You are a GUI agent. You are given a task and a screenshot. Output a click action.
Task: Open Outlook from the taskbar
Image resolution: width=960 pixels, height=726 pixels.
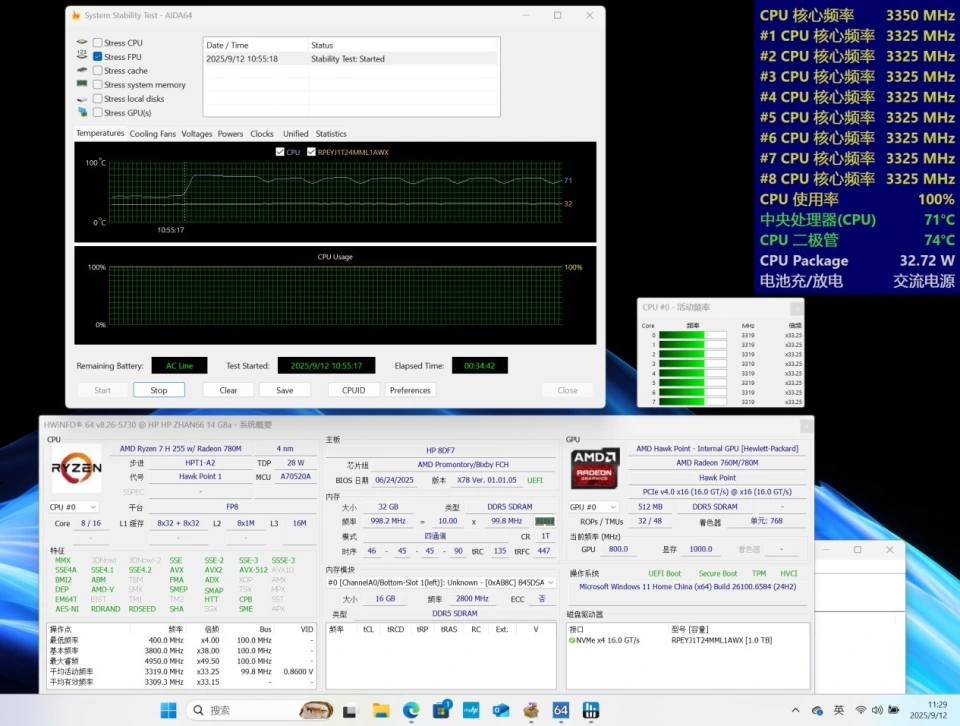(x=501, y=710)
